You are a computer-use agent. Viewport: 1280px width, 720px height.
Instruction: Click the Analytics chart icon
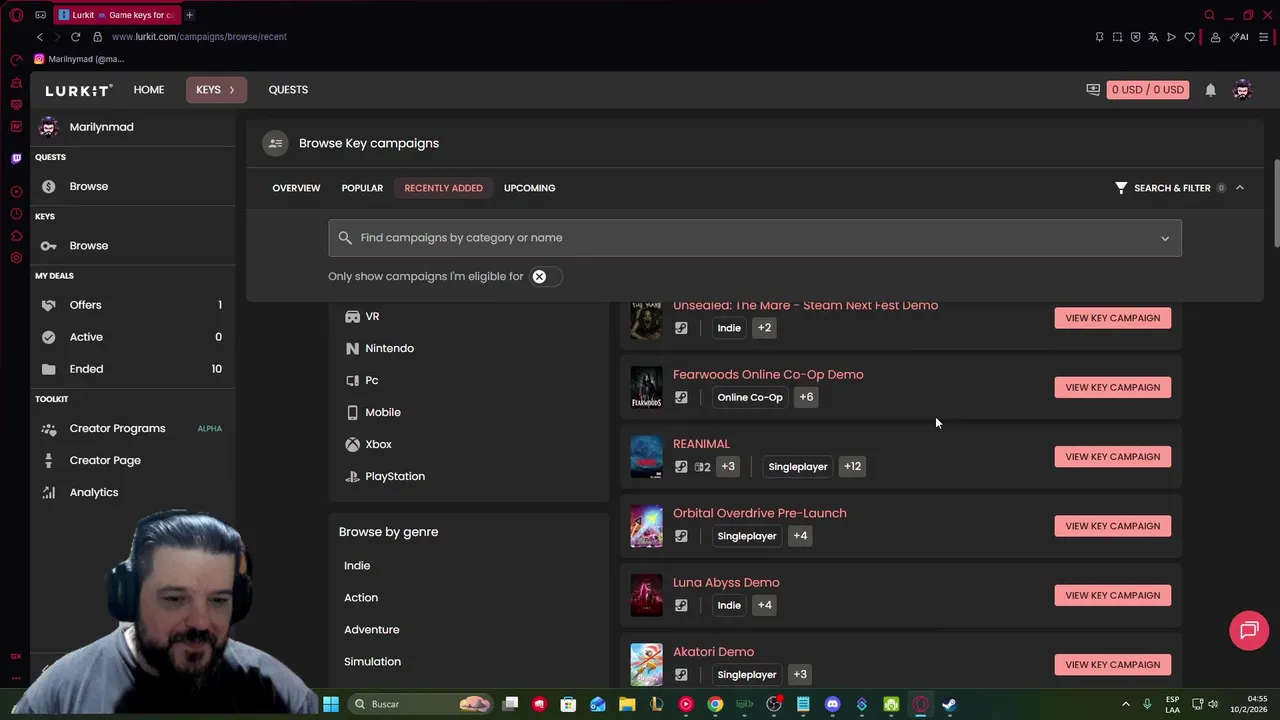pos(48,493)
